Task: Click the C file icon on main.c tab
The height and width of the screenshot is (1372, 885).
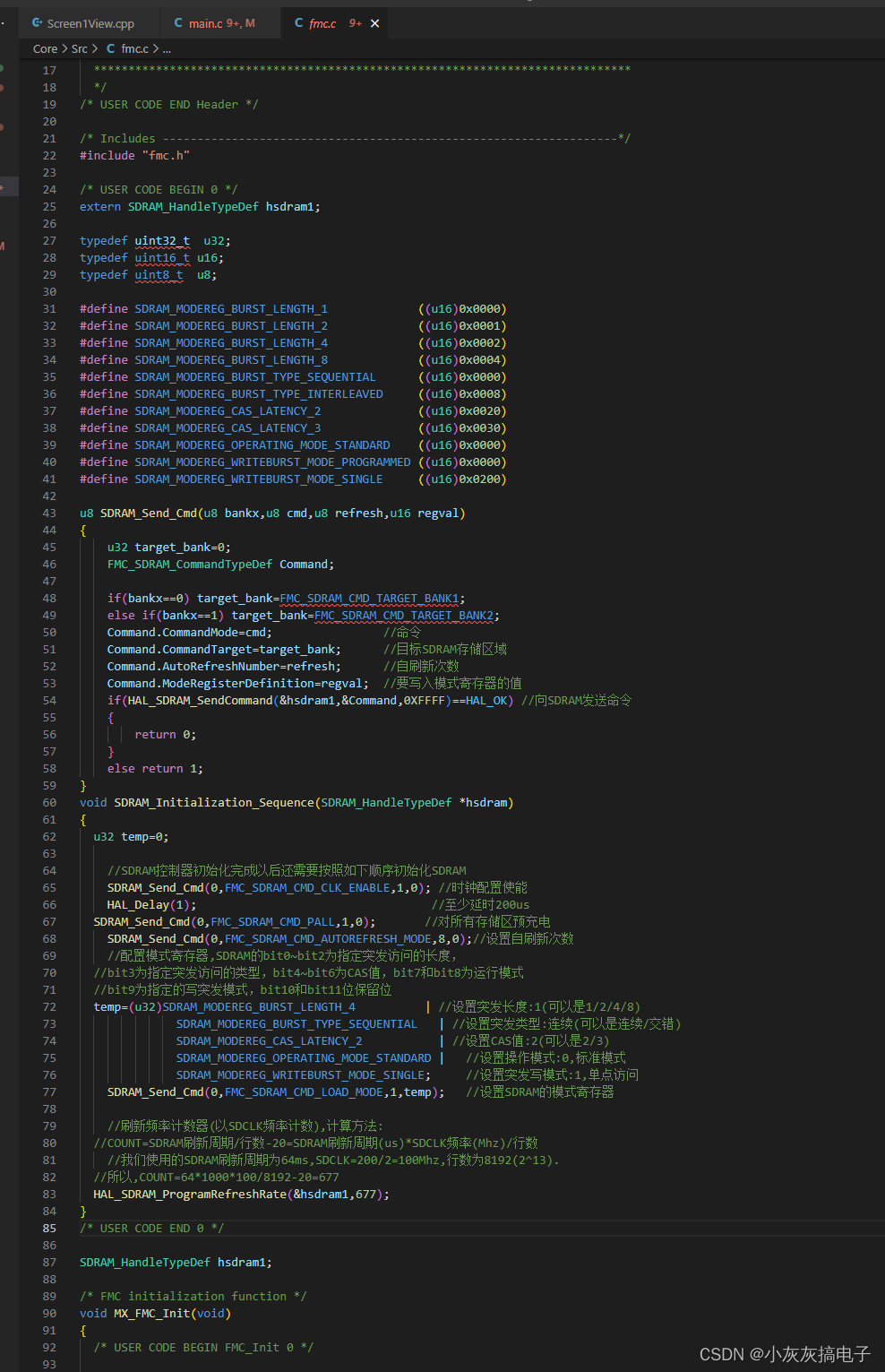Action: (x=178, y=23)
